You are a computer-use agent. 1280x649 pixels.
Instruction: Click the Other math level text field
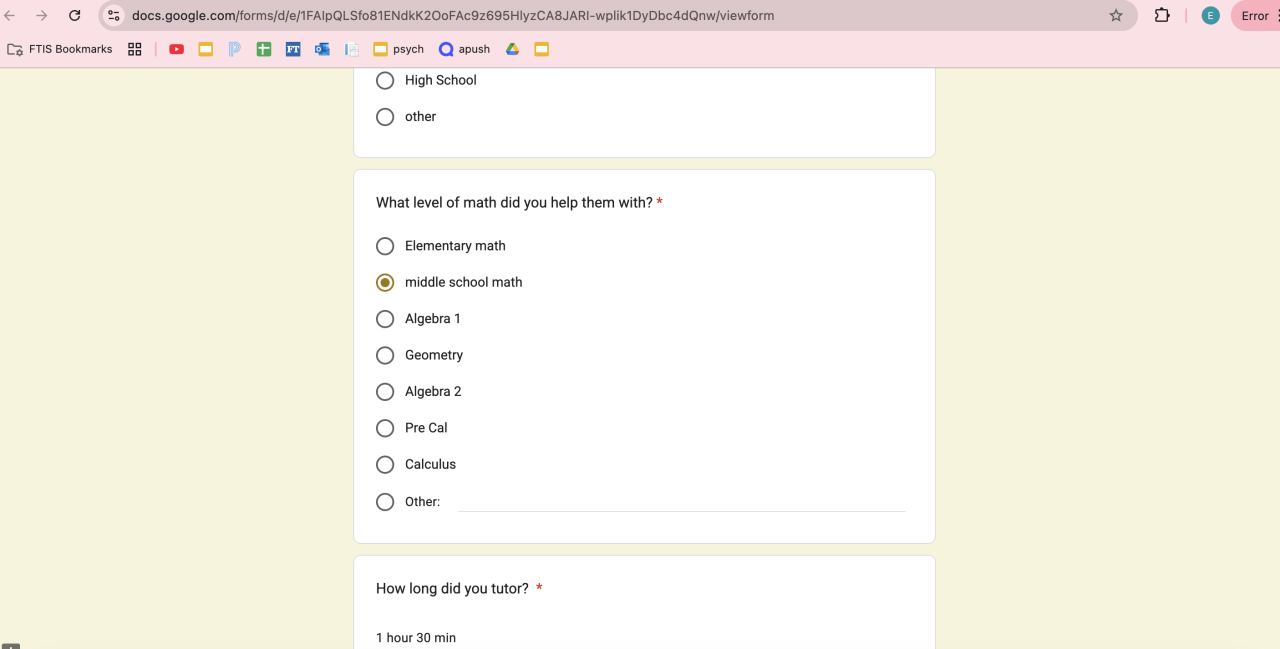tap(681, 501)
